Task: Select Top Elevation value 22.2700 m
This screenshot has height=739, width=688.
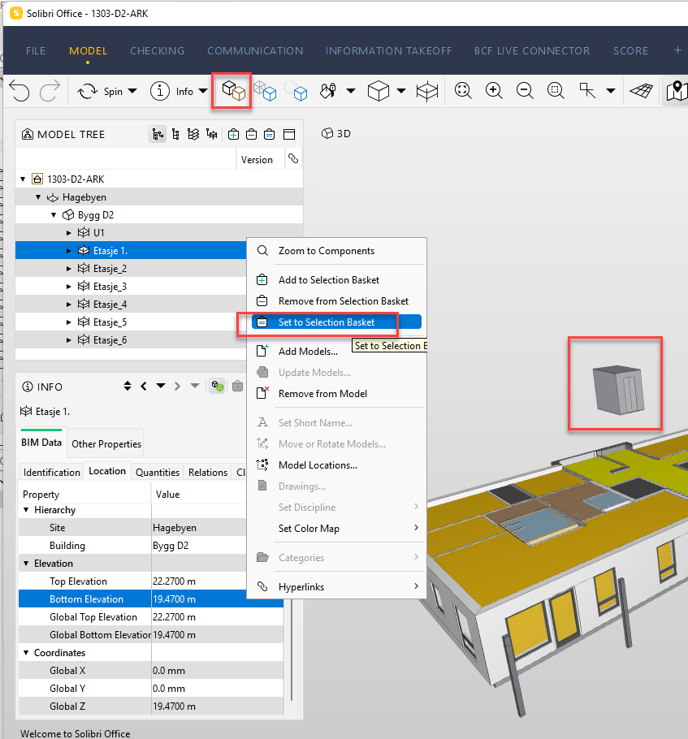Action: pos(174,582)
